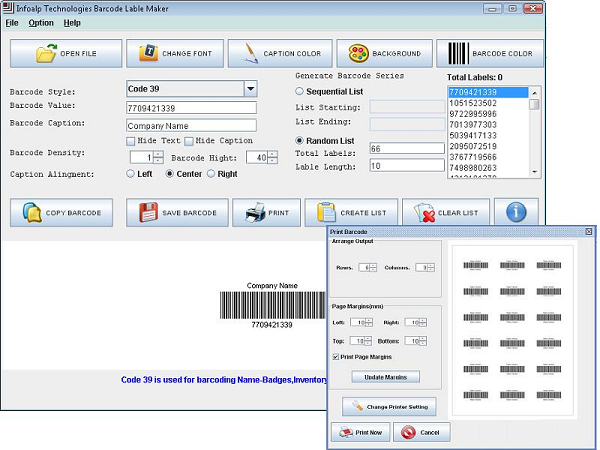Copy the barcode to clipboard
The image size is (600, 450).
(62, 212)
